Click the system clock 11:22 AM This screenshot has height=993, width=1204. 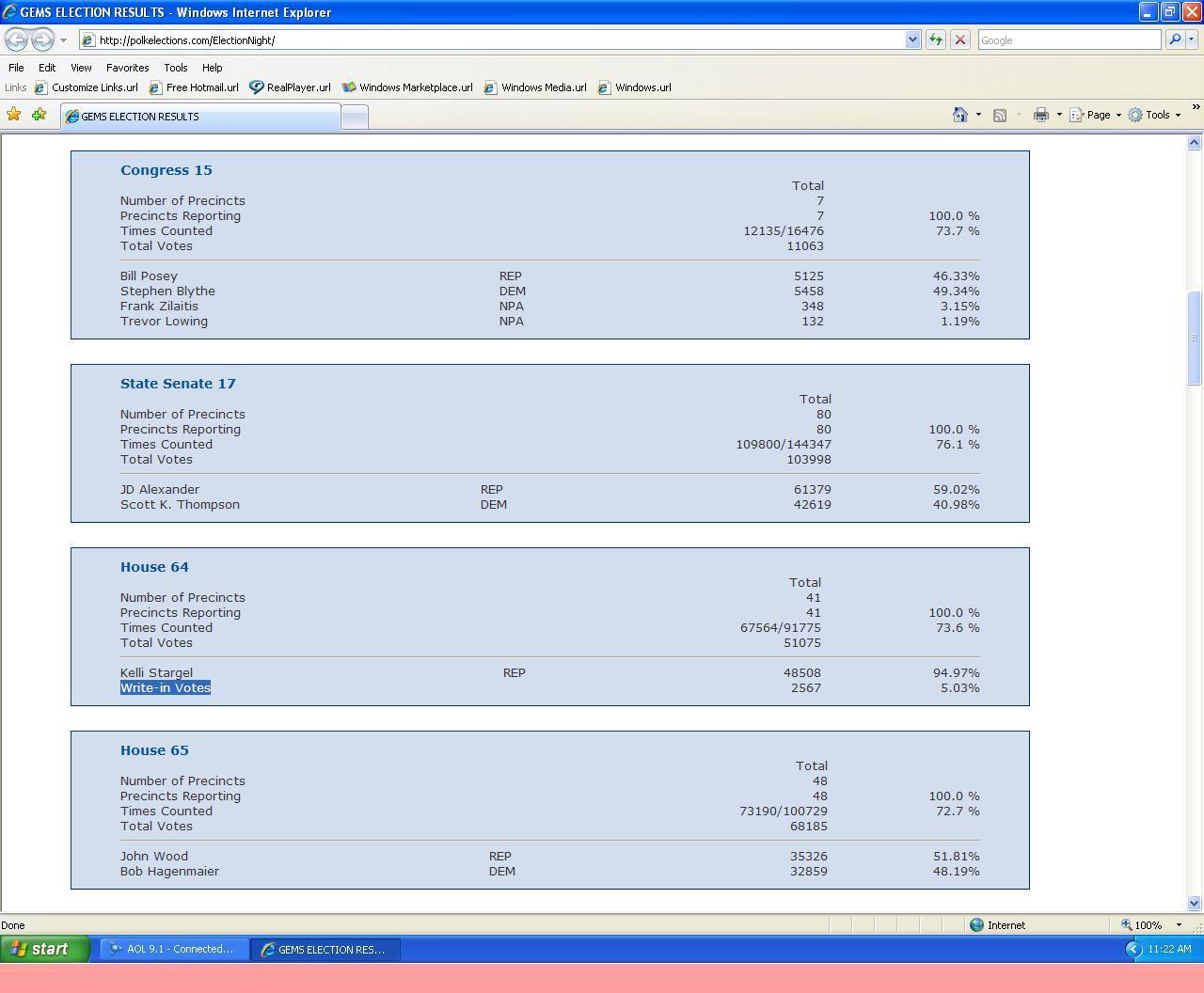tap(1169, 949)
